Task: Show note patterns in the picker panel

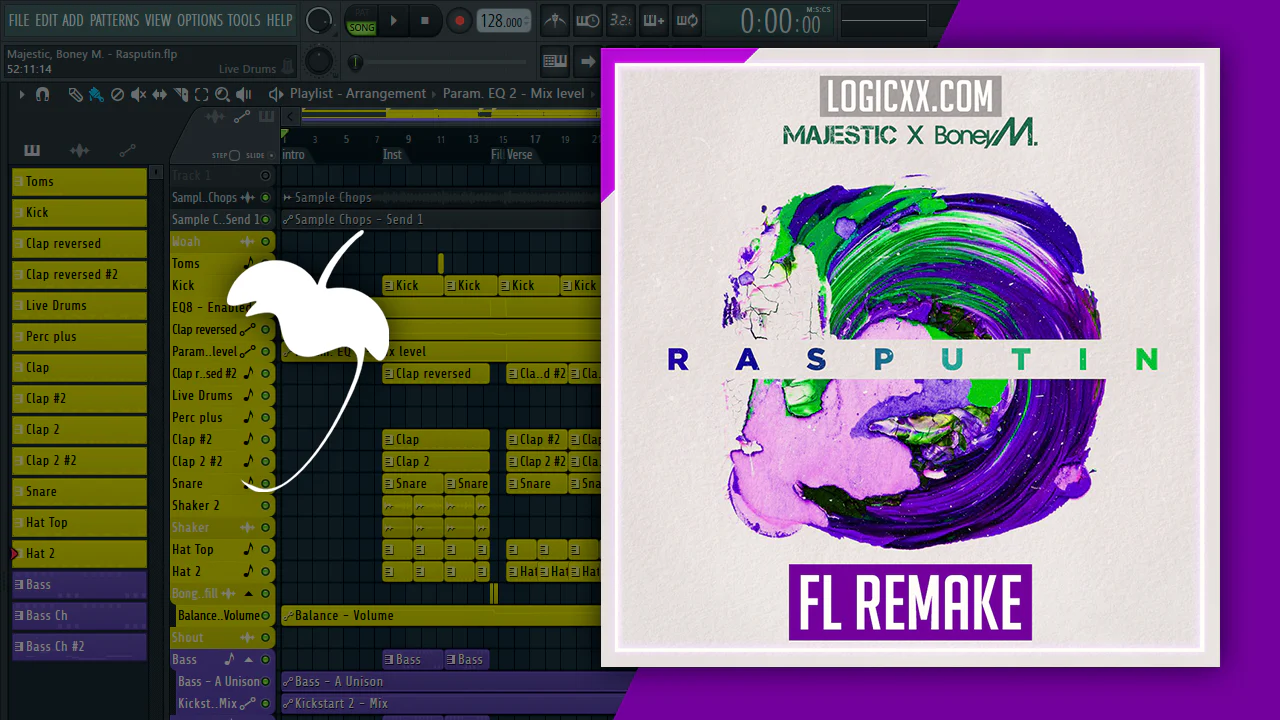Action: (32, 151)
